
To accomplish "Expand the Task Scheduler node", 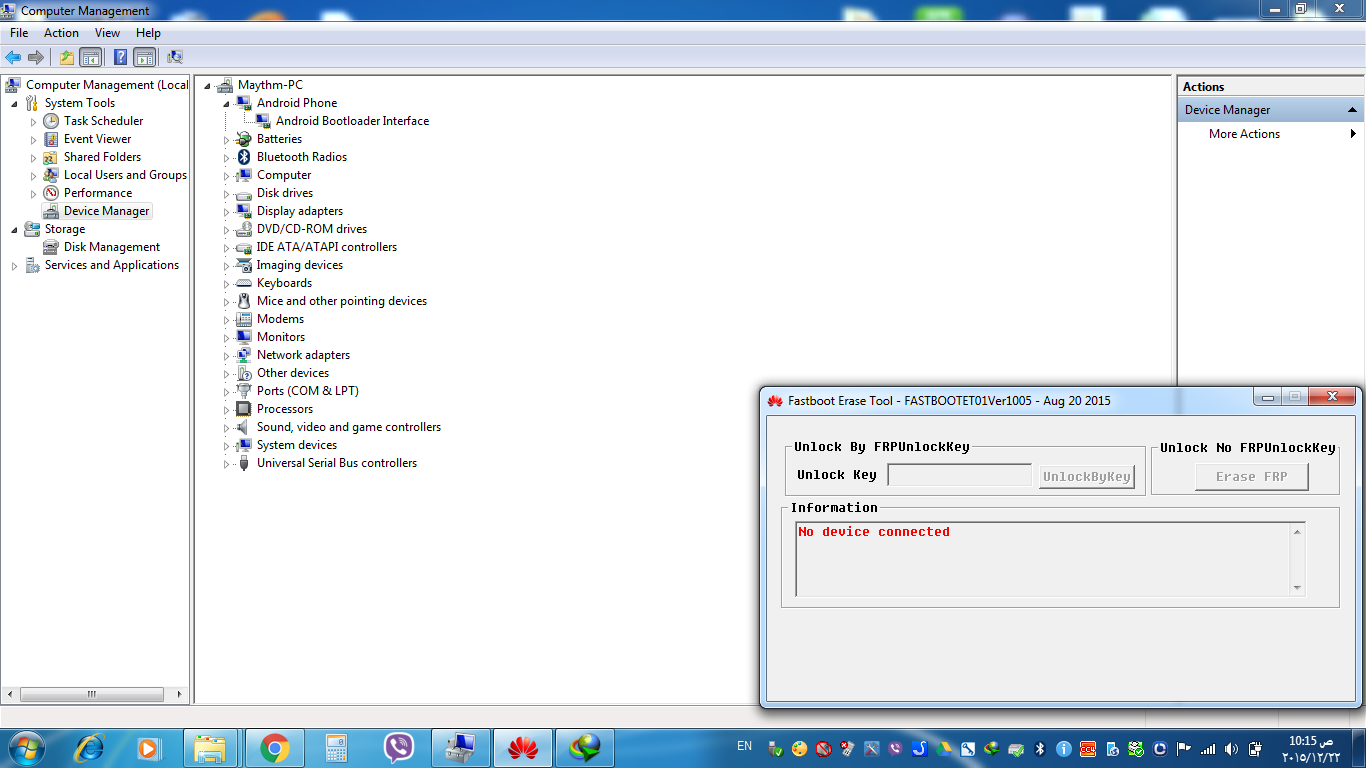I will [33, 121].
